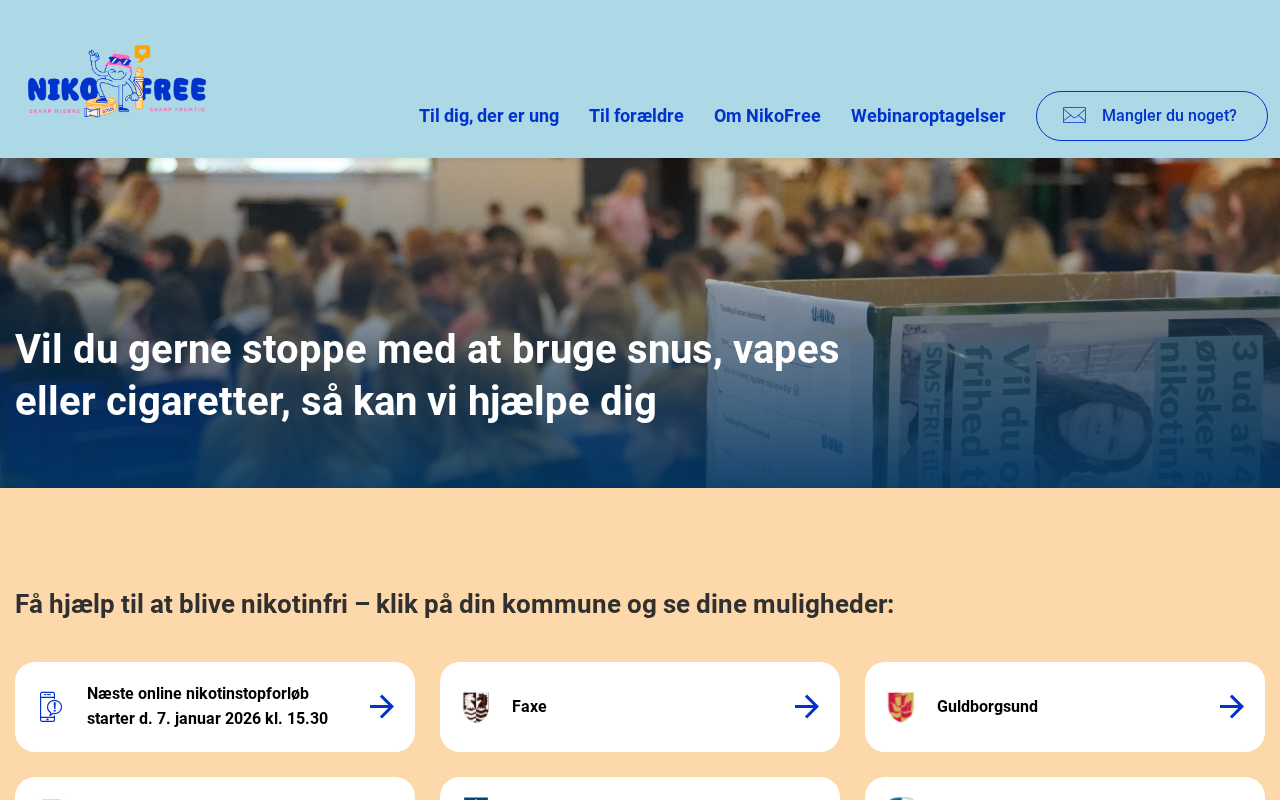Click the 'Få hjælp til at blive nikotinfri' heading
Image resolution: width=1280 pixels, height=800 pixels.
coord(455,604)
